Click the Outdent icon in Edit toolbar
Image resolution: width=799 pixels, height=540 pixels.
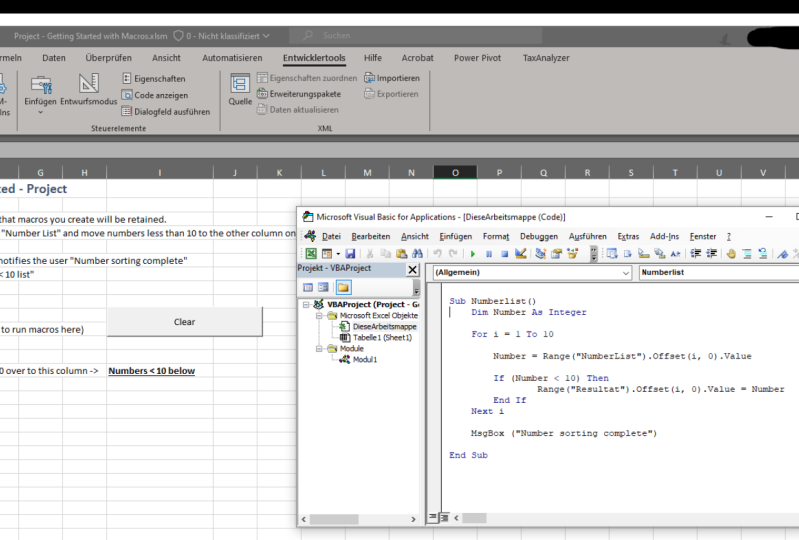[x=711, y=253]
